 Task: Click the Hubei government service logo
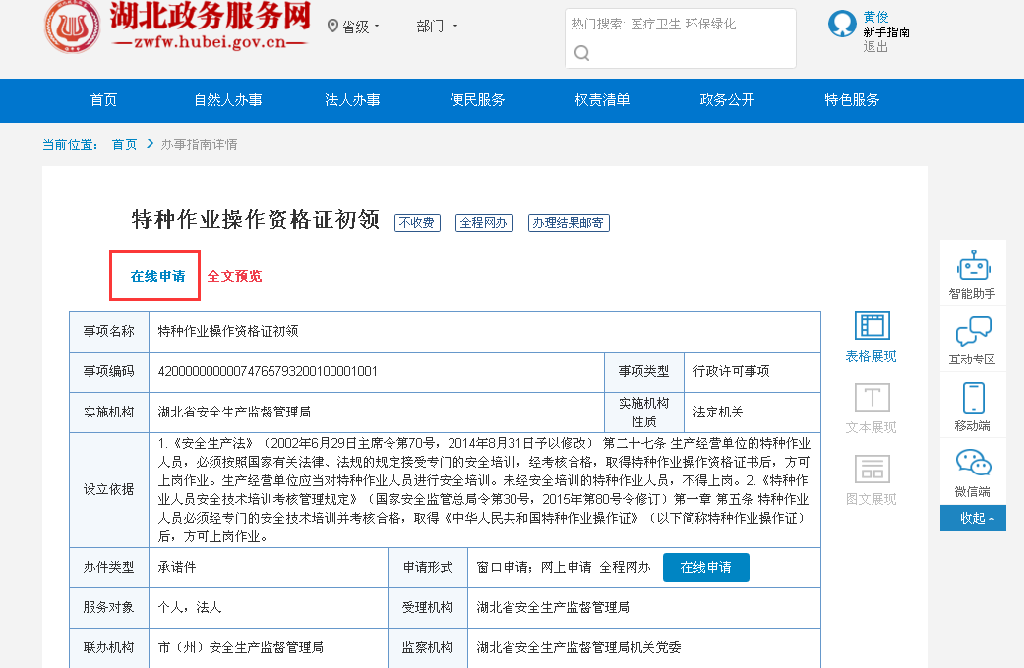[72, 27]
